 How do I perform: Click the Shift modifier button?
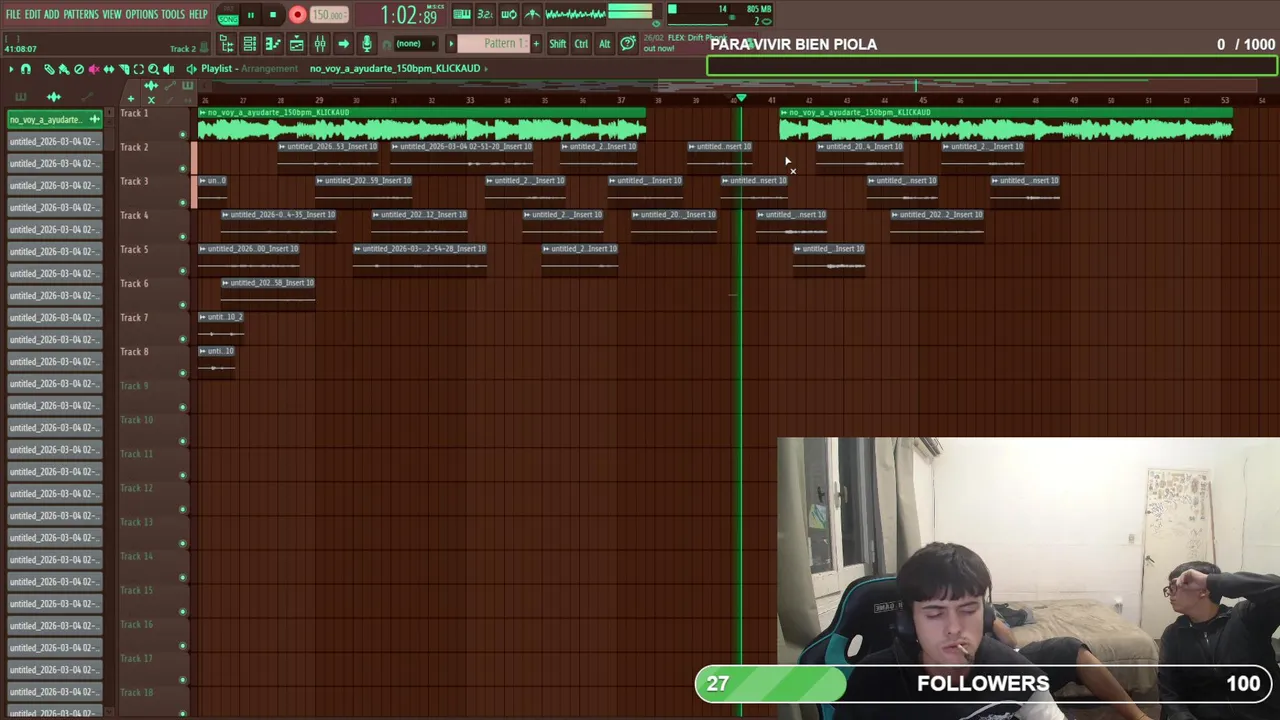tap(557, 44)
